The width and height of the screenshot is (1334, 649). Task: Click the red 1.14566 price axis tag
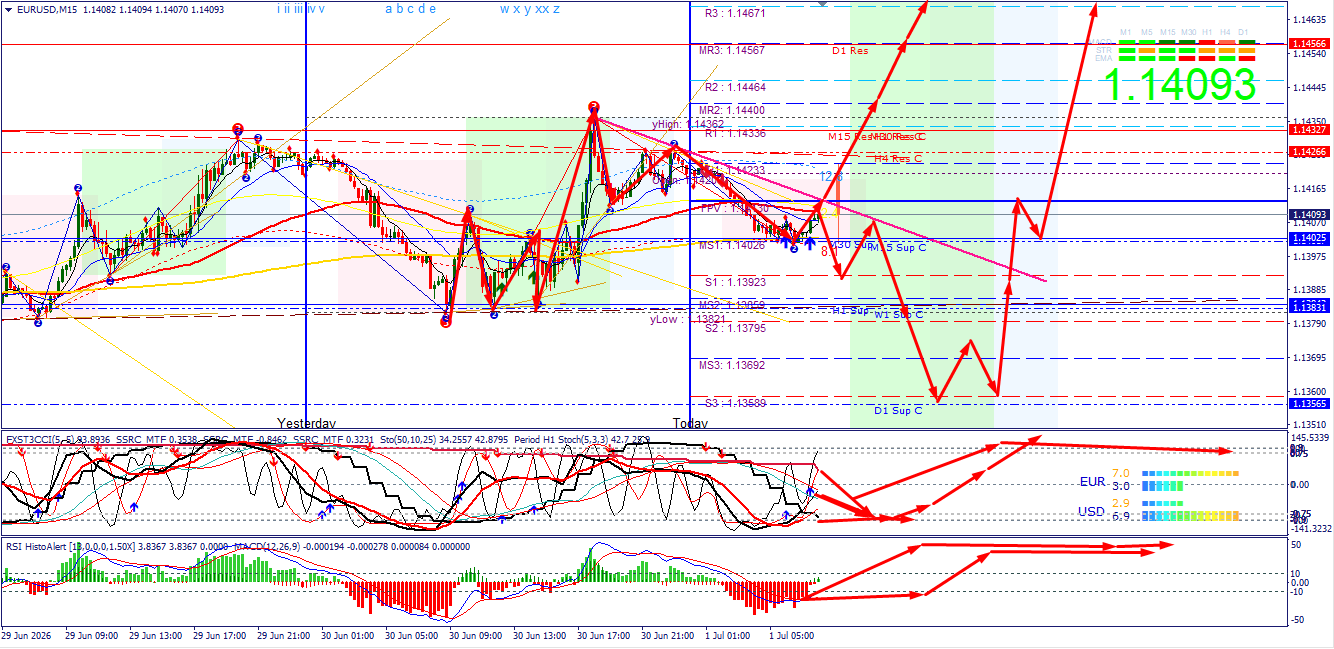[1309, 44]
